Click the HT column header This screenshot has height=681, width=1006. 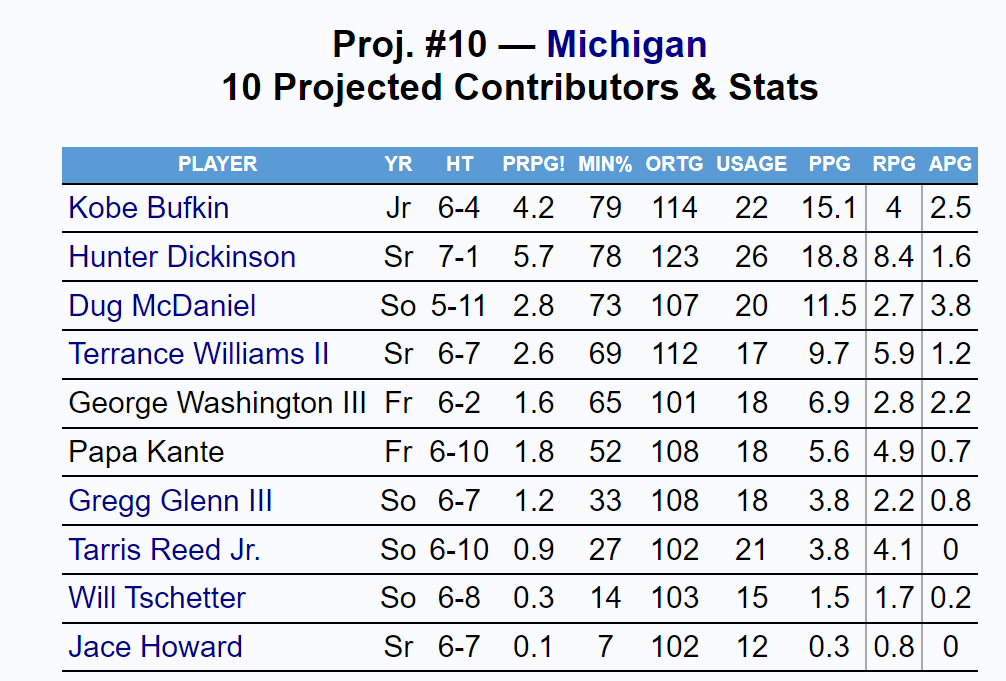click(459, 165)
